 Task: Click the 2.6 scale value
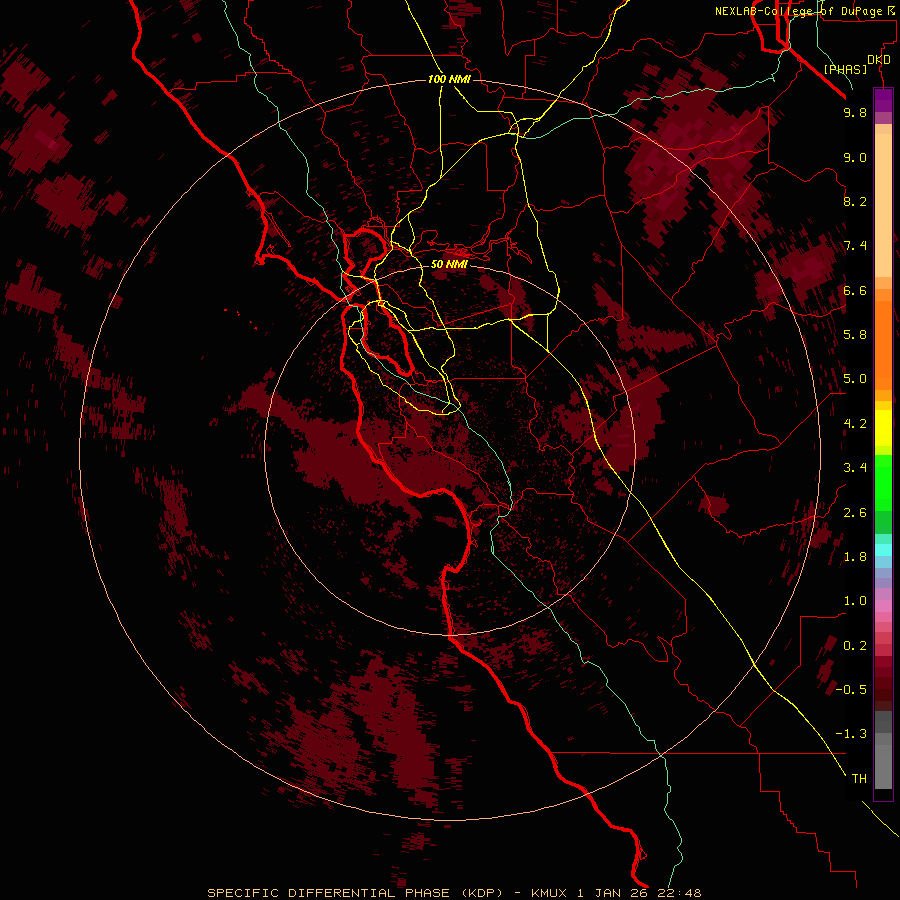tap(855, 513)
